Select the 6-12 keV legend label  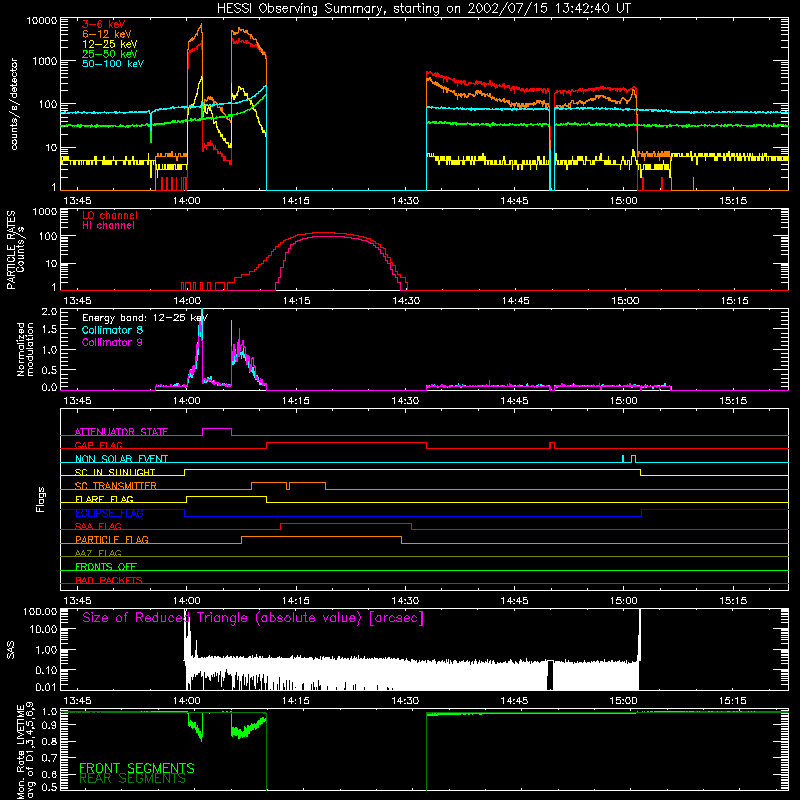coord(107,34)
